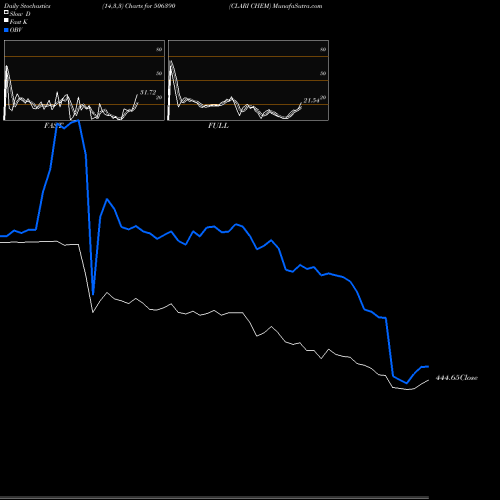
Task: Click the 'Slow D' legend label
Action: tap(20, 14)
